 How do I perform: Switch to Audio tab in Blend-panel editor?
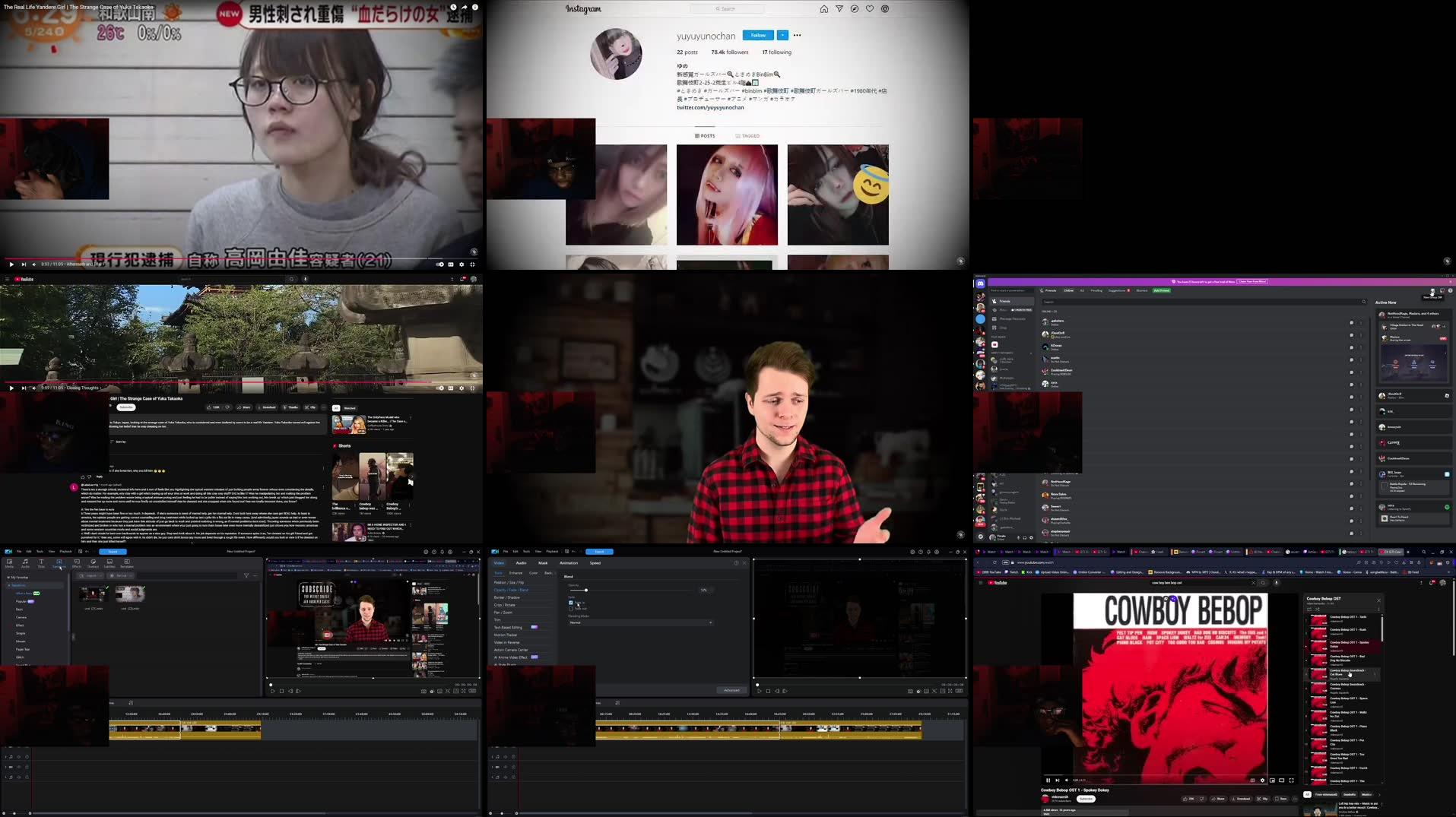521,563
